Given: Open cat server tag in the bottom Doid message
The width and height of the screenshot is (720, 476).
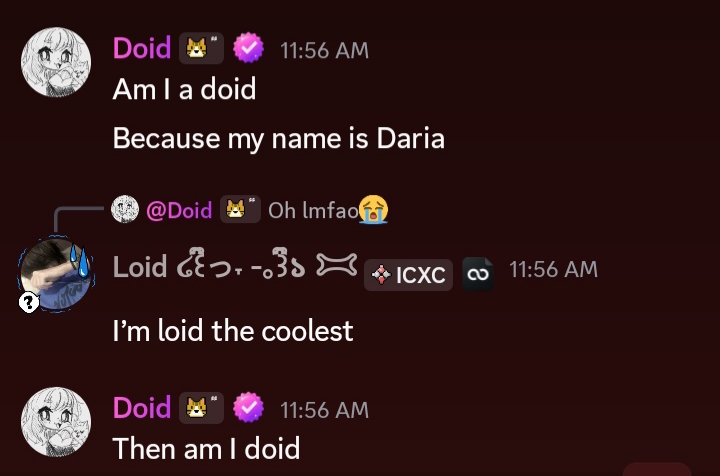Looking at the screenshot, I should [201, 408].
